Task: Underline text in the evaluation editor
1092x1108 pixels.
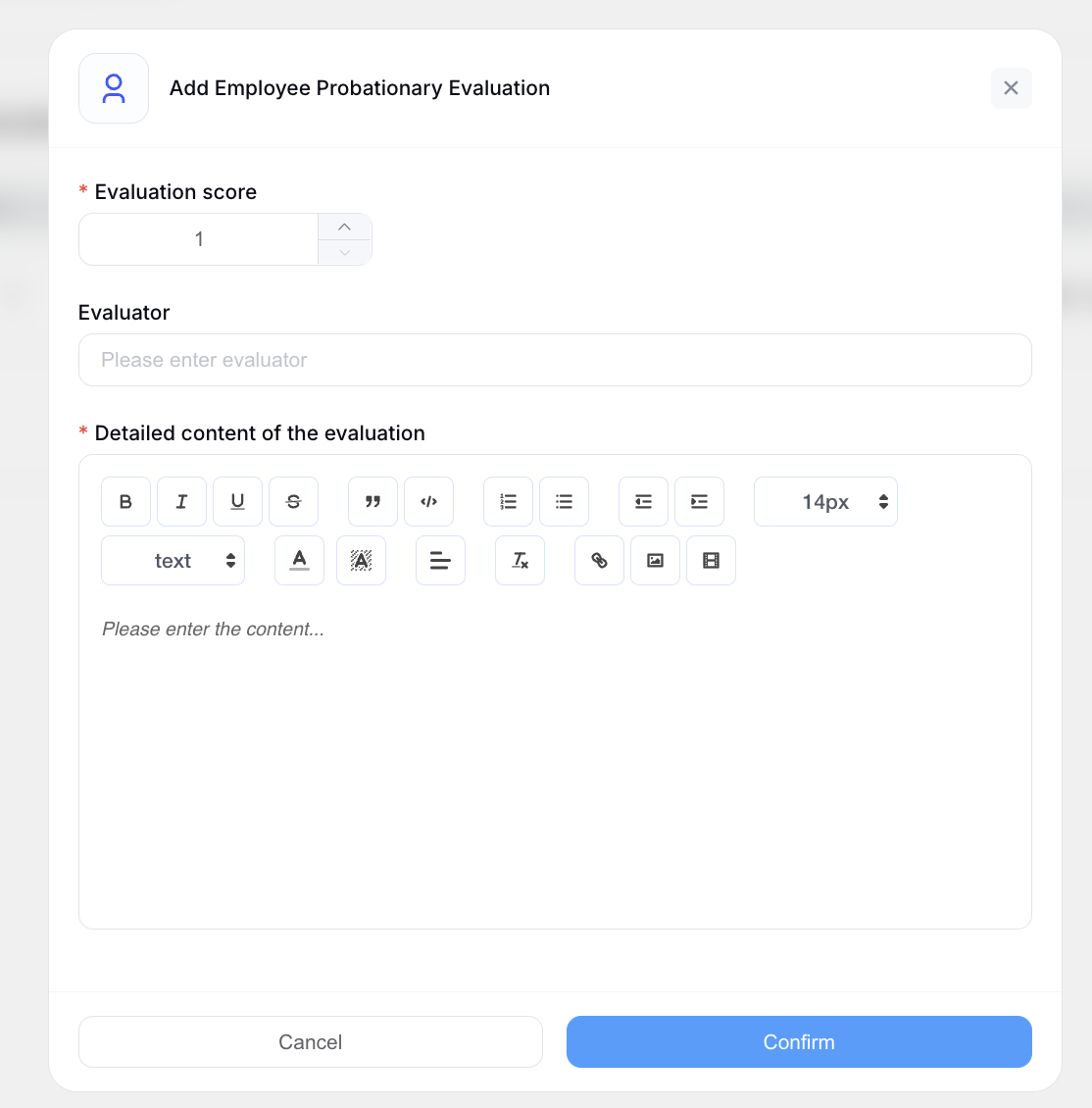Action: [x=237, y=501]
